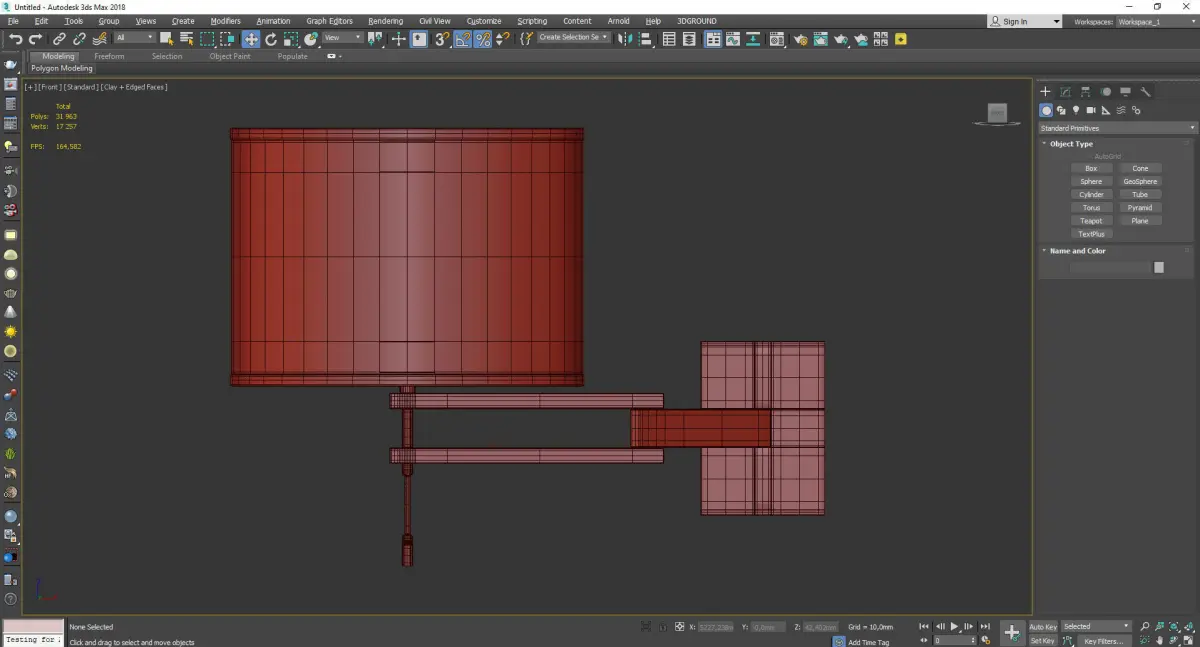Click the Select and Link chain icon

[59, 39]
